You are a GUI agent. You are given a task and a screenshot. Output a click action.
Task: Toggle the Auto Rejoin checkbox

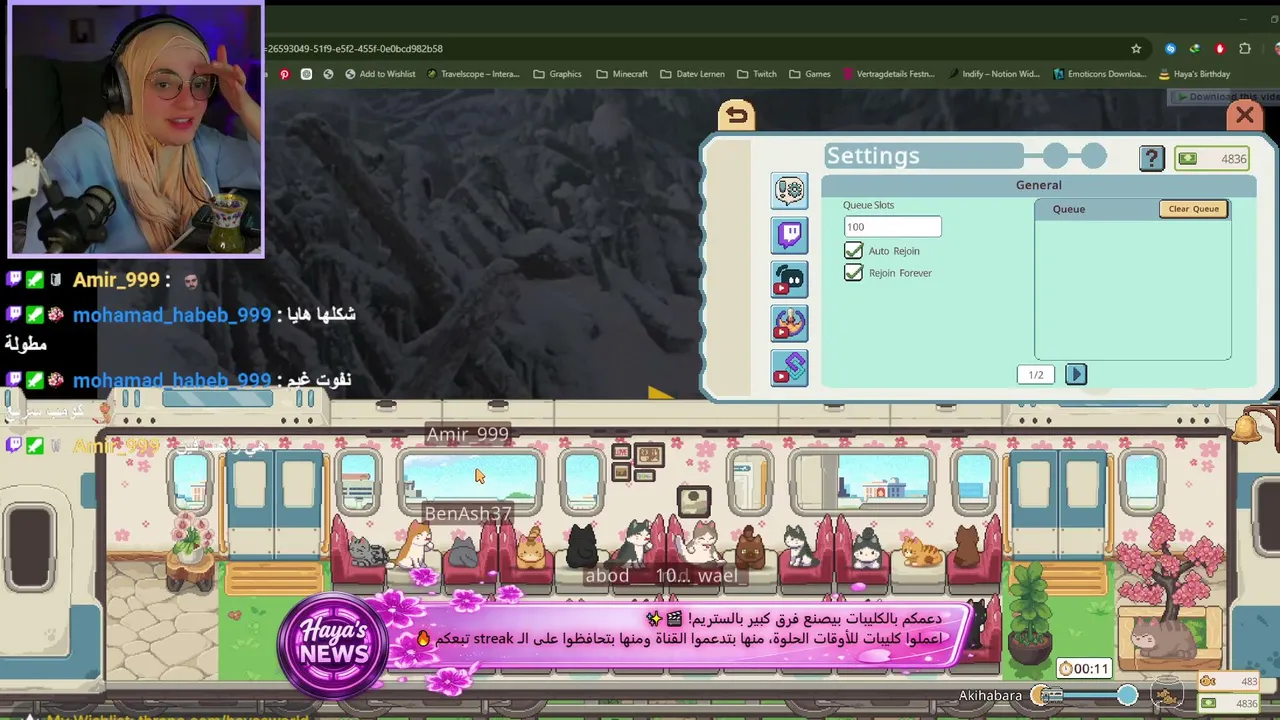click(x=853, y=251)
